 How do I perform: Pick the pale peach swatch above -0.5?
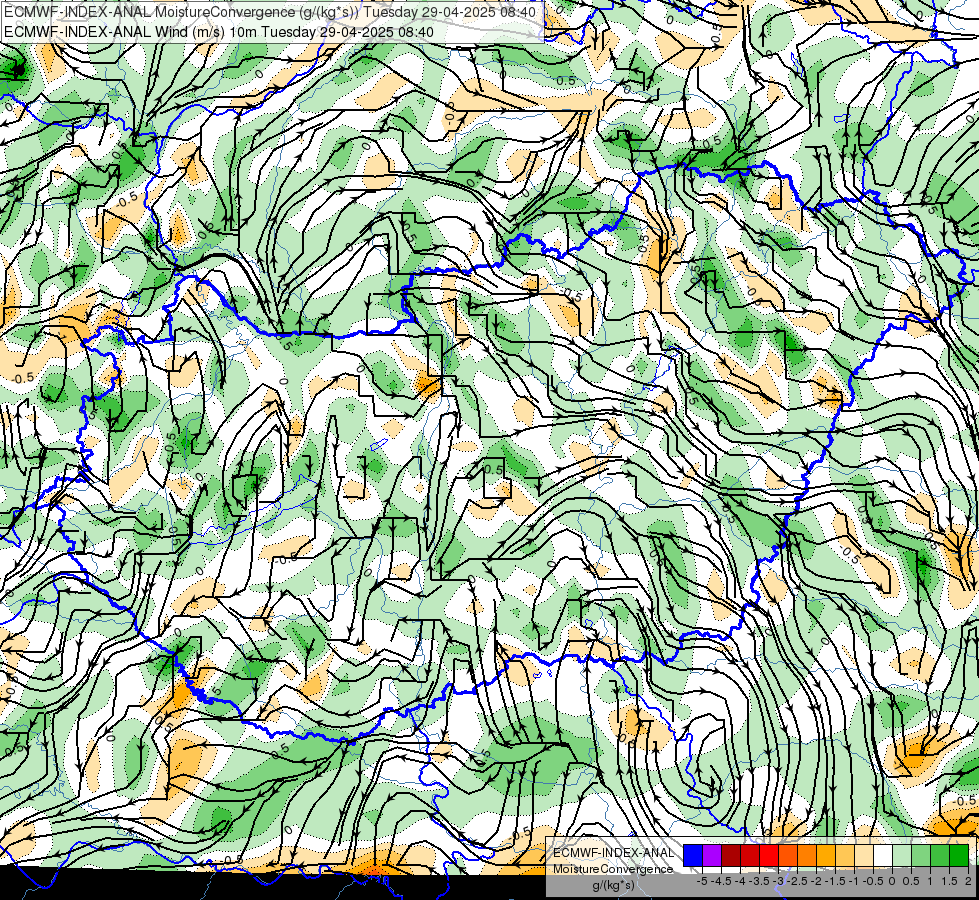coord(864,856)
